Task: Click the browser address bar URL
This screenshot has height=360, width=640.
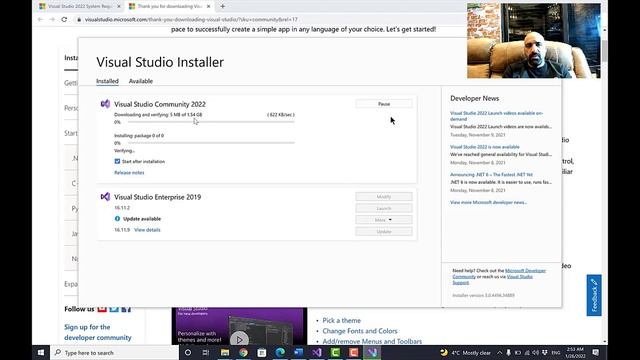Action: (x=191, y=19)
